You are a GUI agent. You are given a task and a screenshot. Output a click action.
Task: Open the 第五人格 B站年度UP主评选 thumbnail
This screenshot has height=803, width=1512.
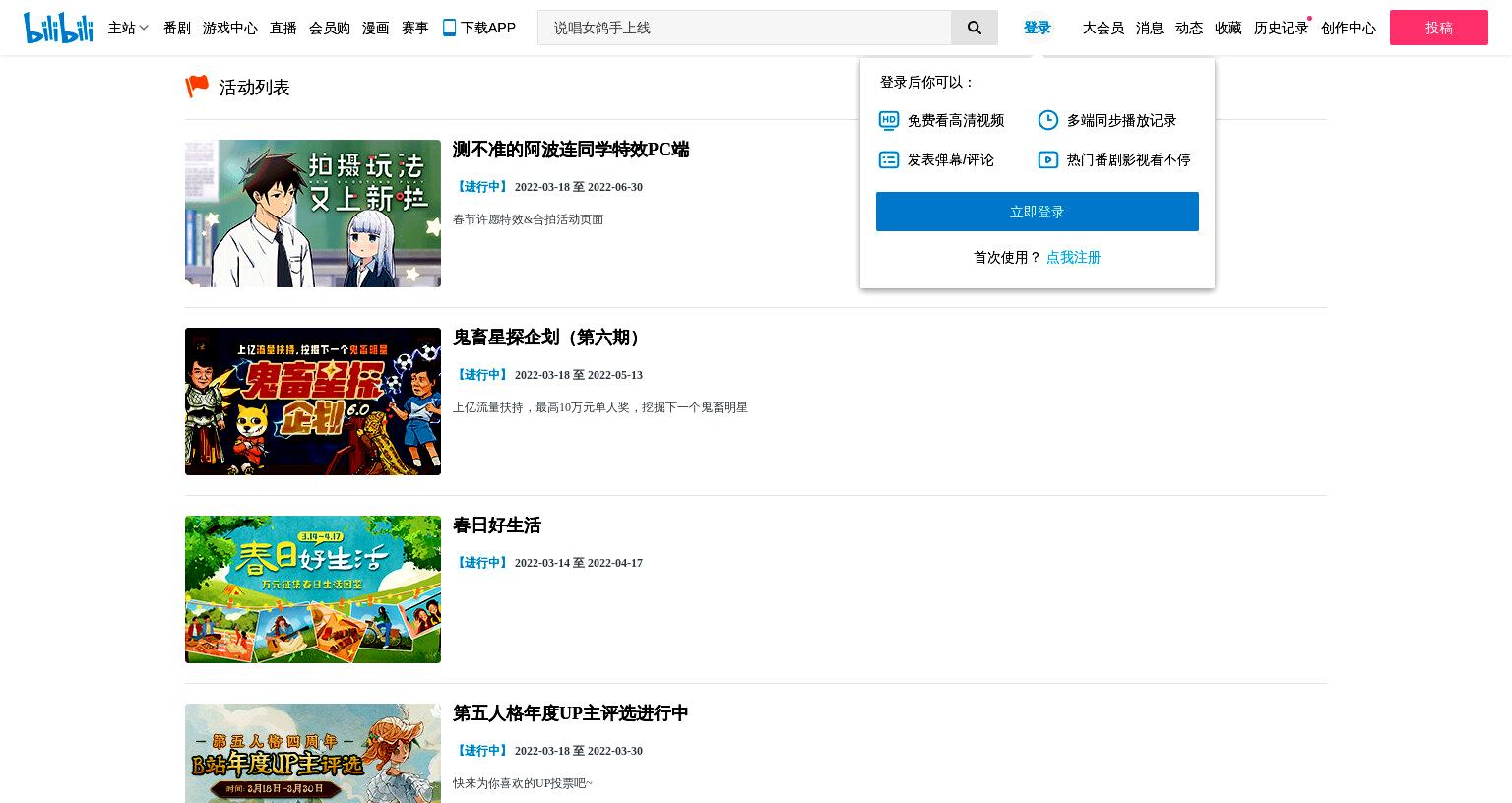tap(313, 753)
